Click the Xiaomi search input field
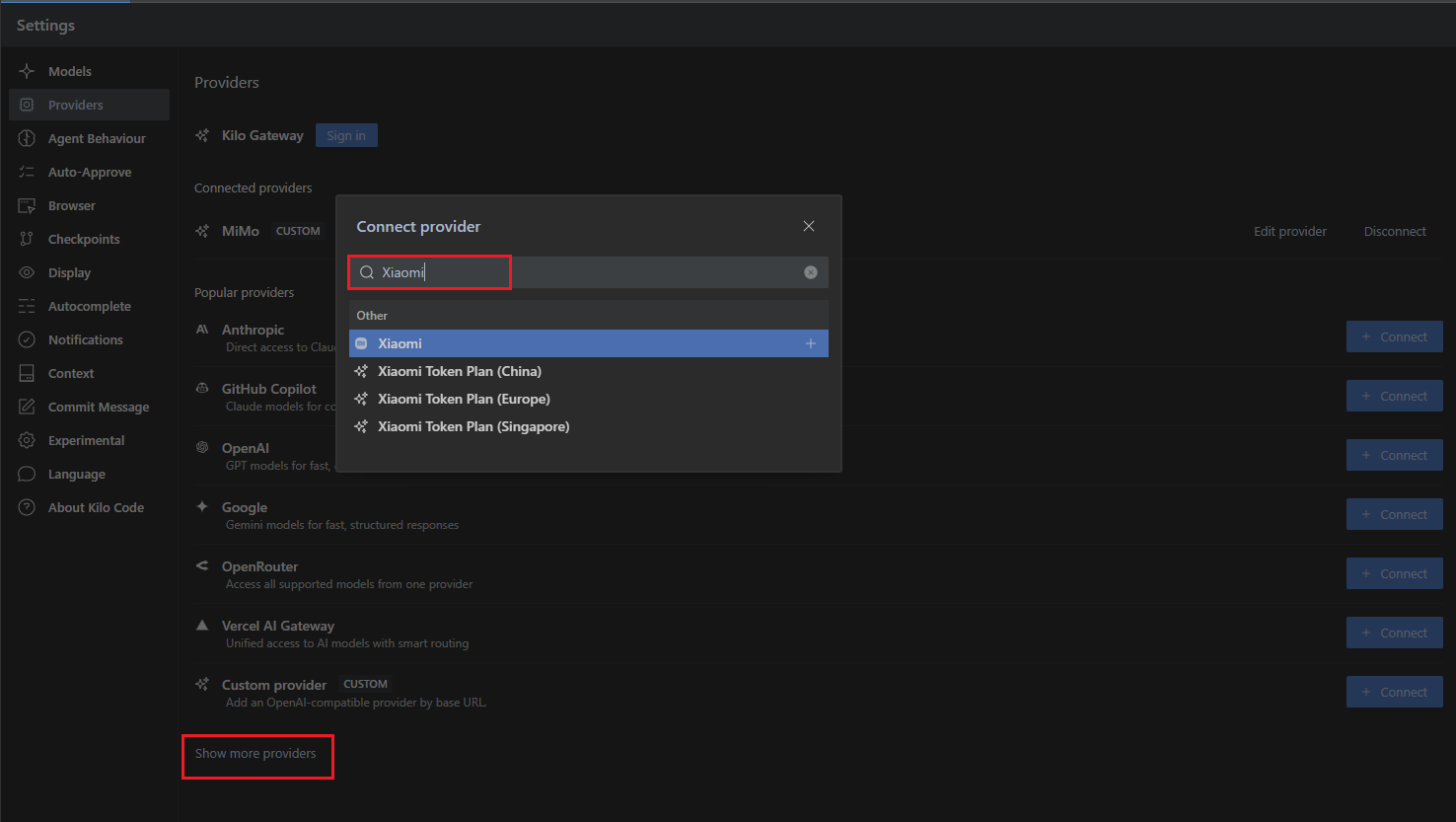The height and width of the screenshot is (822, 1456). pos(588,272)
